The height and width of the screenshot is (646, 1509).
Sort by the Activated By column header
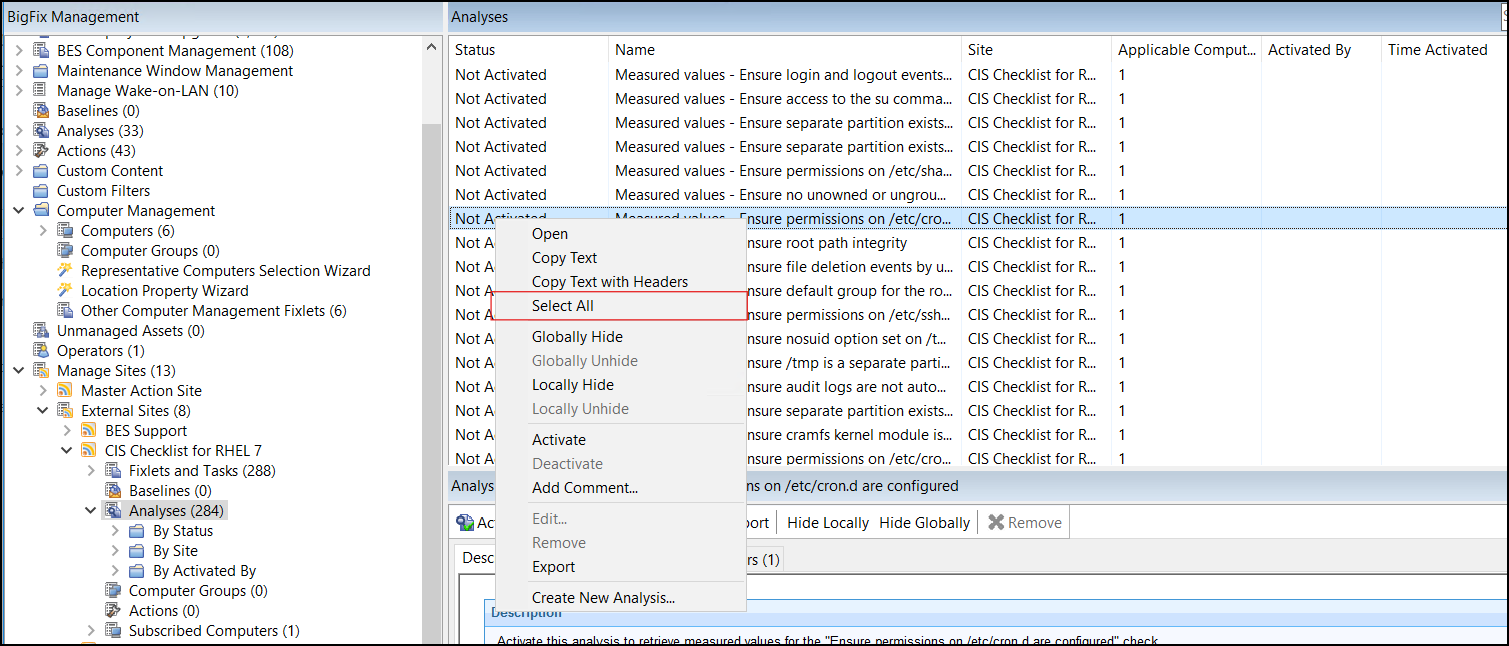[1320, 50]
